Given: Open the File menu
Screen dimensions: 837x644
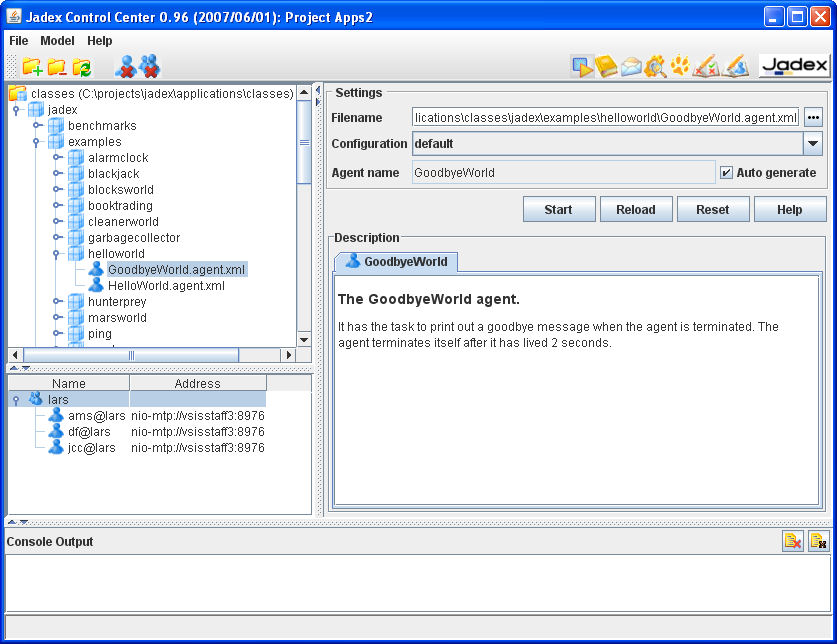Looking at the screenshot, I should (19, 41).
